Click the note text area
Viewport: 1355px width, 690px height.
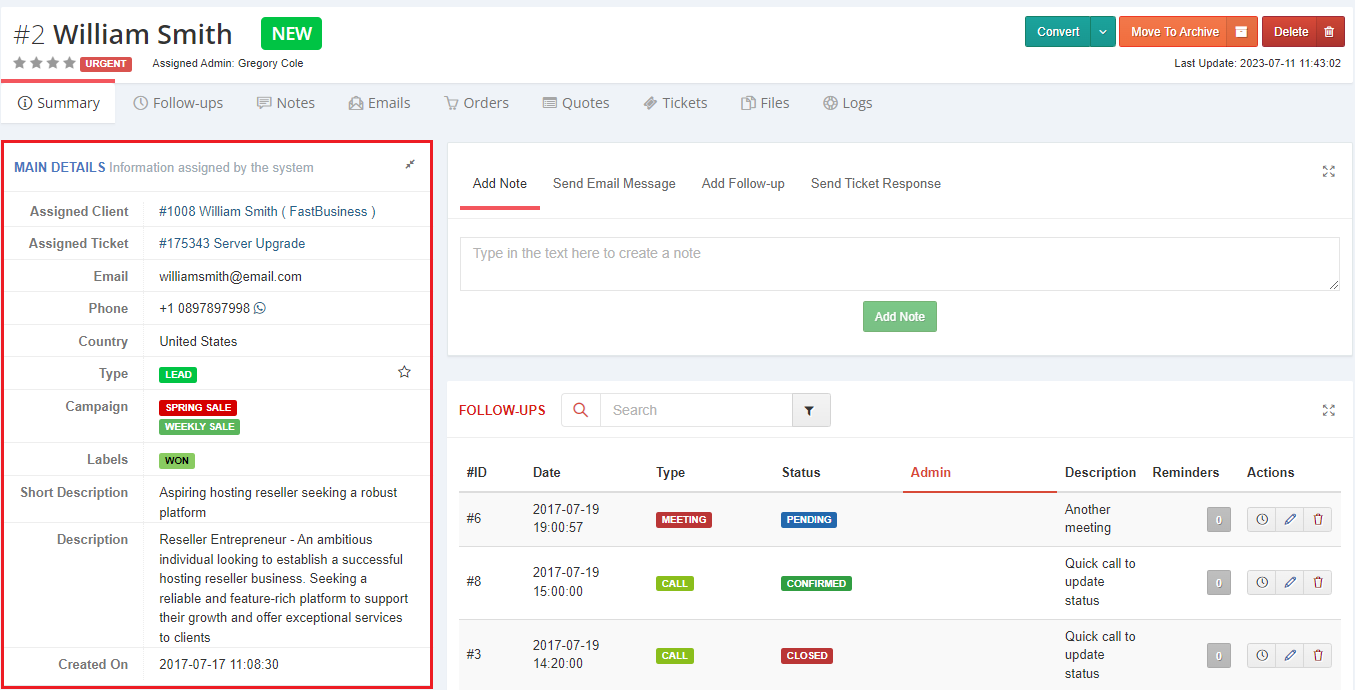click(x=899, y=264)
